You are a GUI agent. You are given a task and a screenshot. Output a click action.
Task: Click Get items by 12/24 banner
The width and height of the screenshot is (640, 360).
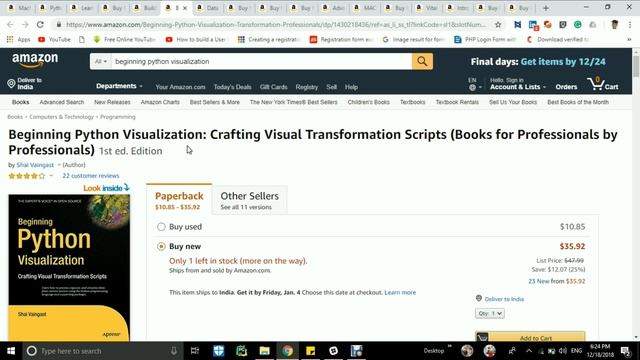(x=563, y=62)
